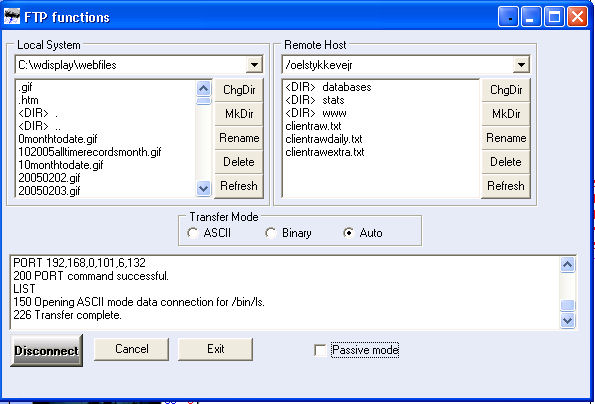The image size is (595, 404).
Task: Click the log pane scroll up arrow
Action: (x=567, y=264)
